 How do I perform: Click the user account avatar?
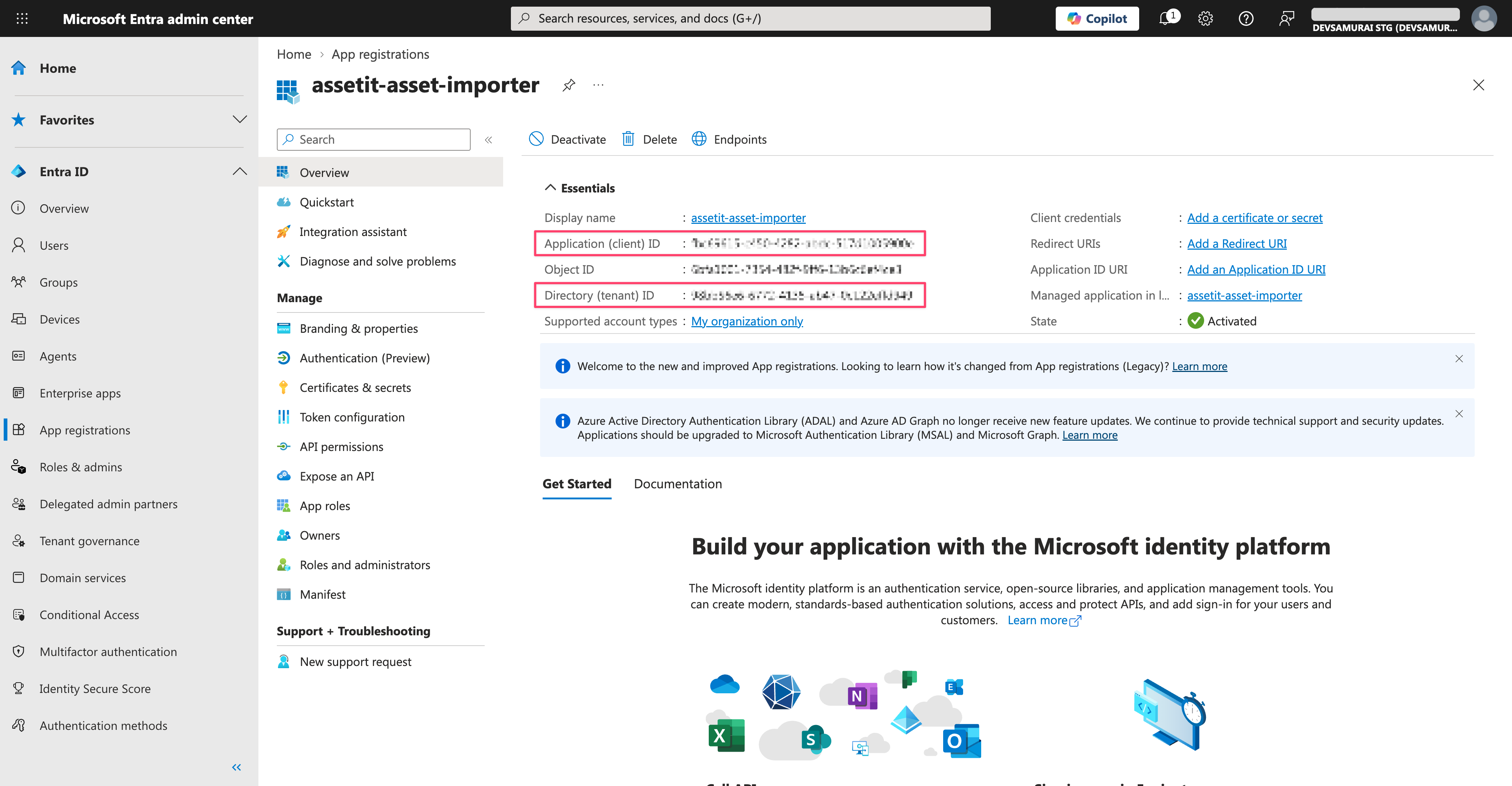[x=1484, y=18]
